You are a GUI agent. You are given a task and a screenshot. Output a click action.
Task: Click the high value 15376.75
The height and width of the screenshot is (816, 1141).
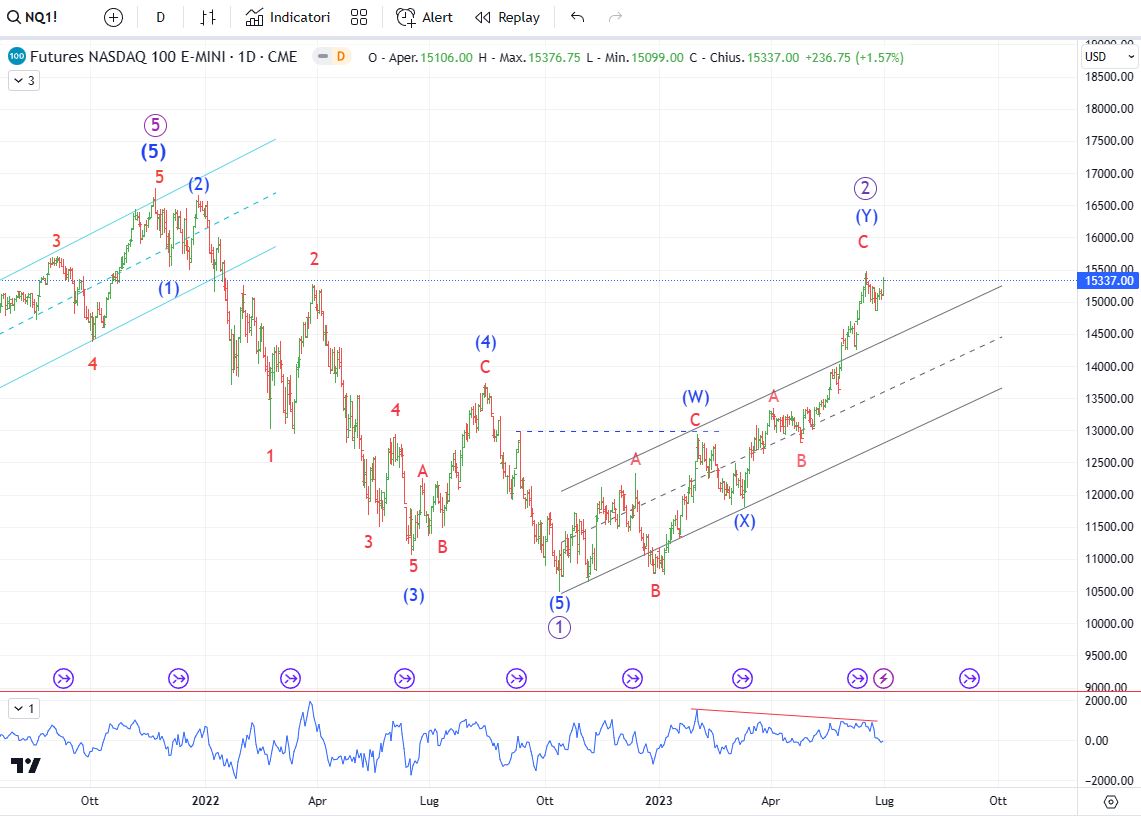pos(554,58)
